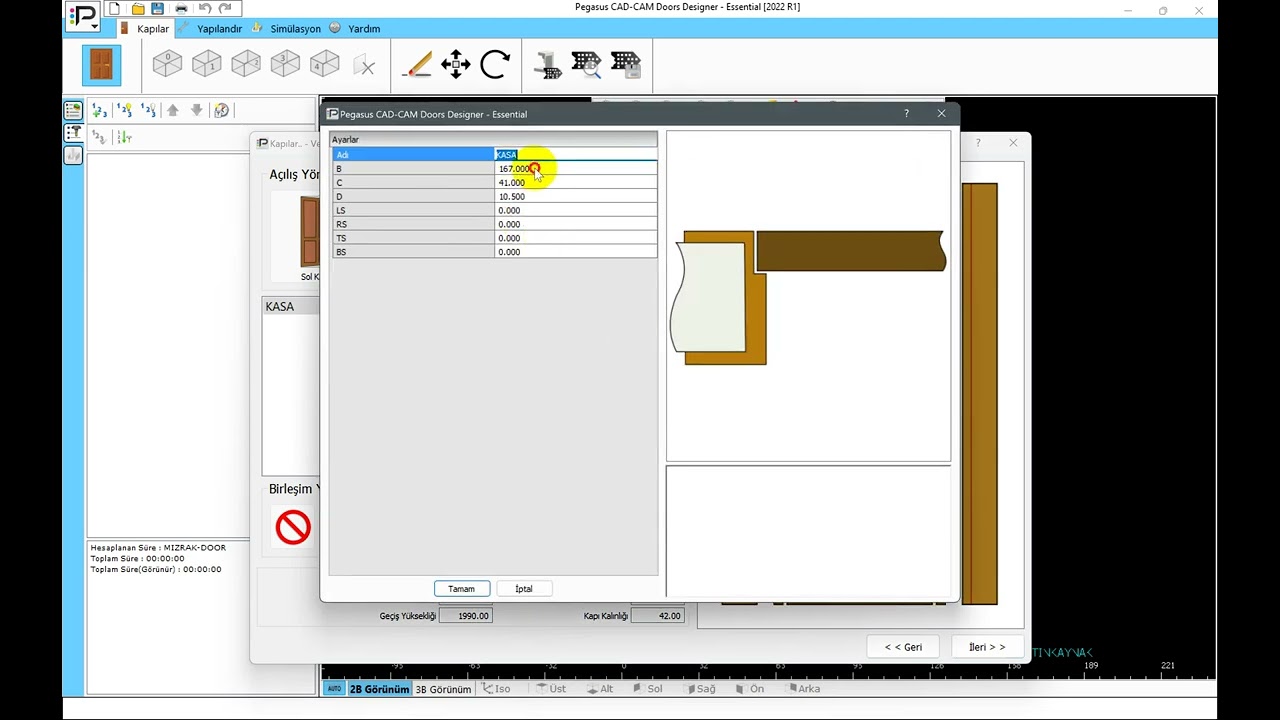1280x720 pixels.
Task: Select the cube icon numbered 4
Action: pyautogui.click(x=324, y=64)
